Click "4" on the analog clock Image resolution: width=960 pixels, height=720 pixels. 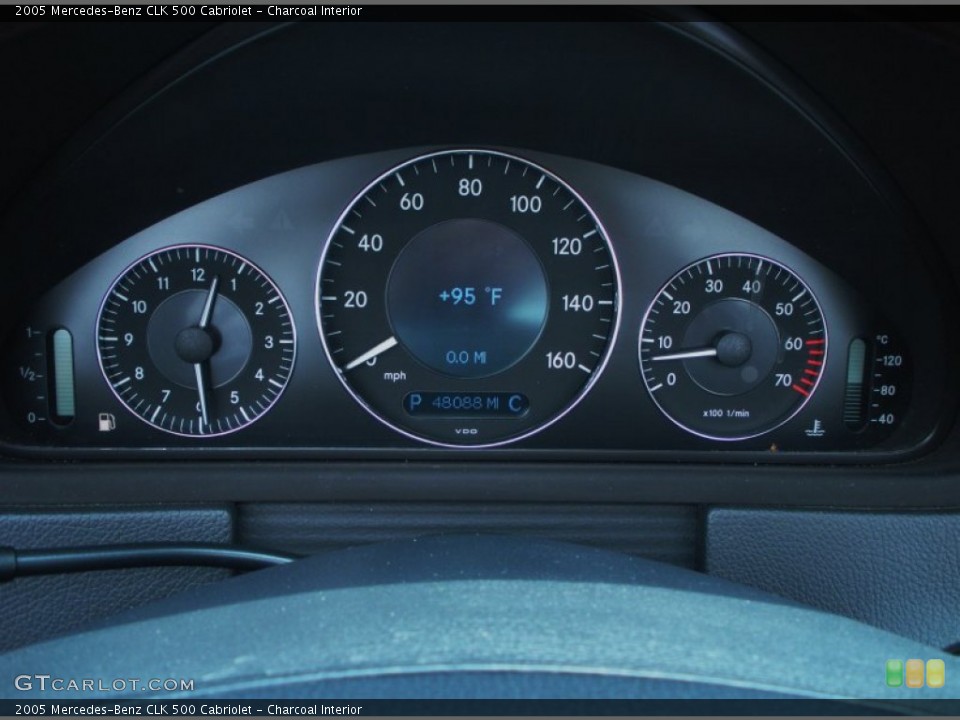[x=259, y=374]
